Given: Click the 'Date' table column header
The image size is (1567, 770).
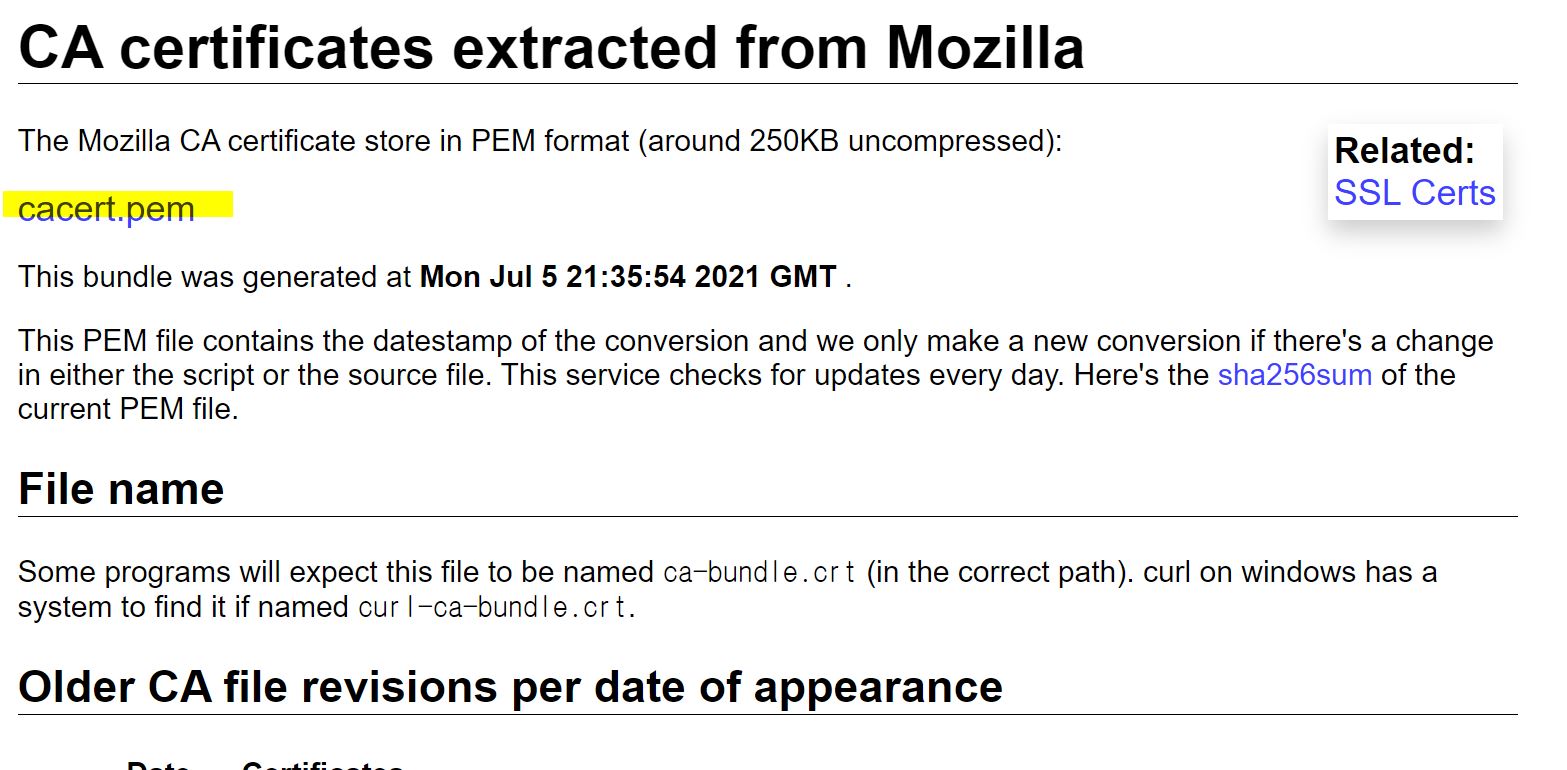Looking at the screenshot, I should (158, 765).
